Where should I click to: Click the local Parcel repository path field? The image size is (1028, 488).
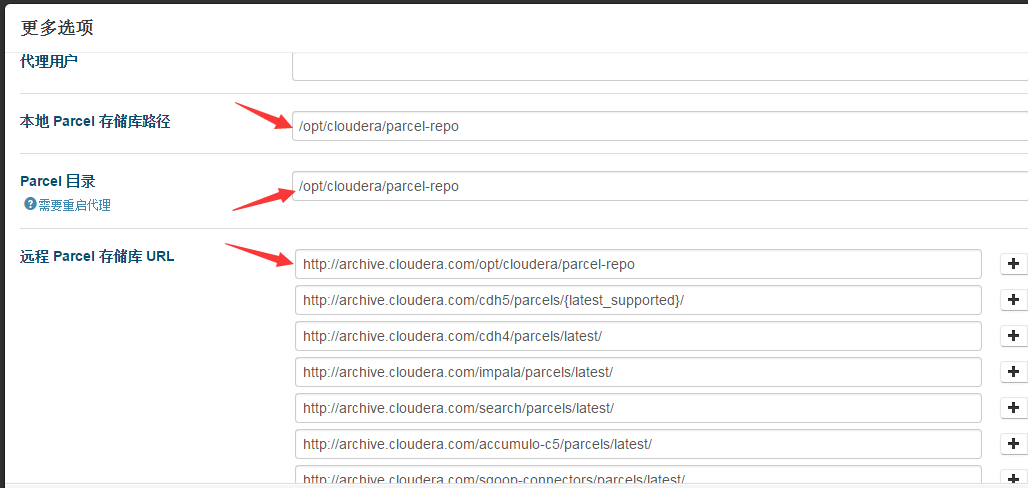point(660,126)
